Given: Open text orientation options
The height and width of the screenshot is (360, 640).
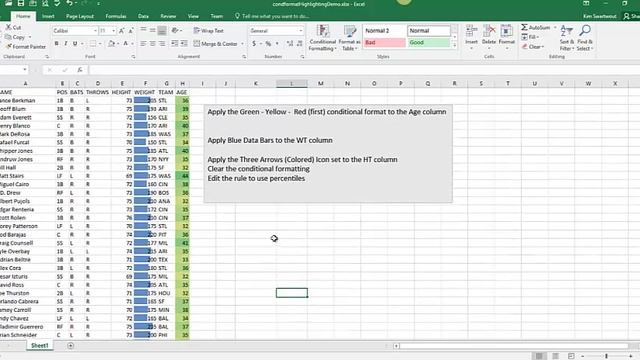Looking at the screenshot, I should tap(176, 31).
